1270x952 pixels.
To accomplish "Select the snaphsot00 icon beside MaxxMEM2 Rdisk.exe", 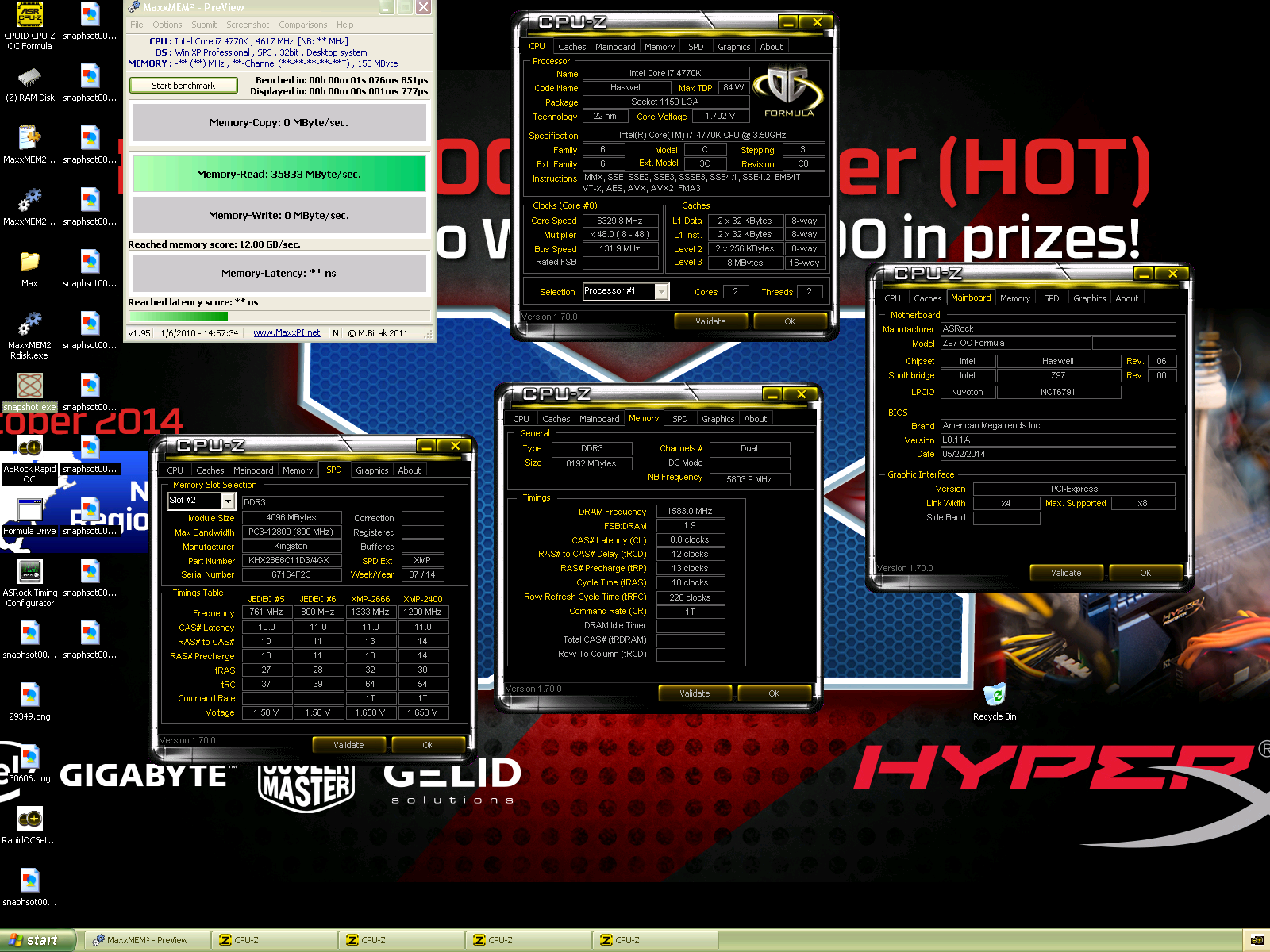I will tap(90, 331).
